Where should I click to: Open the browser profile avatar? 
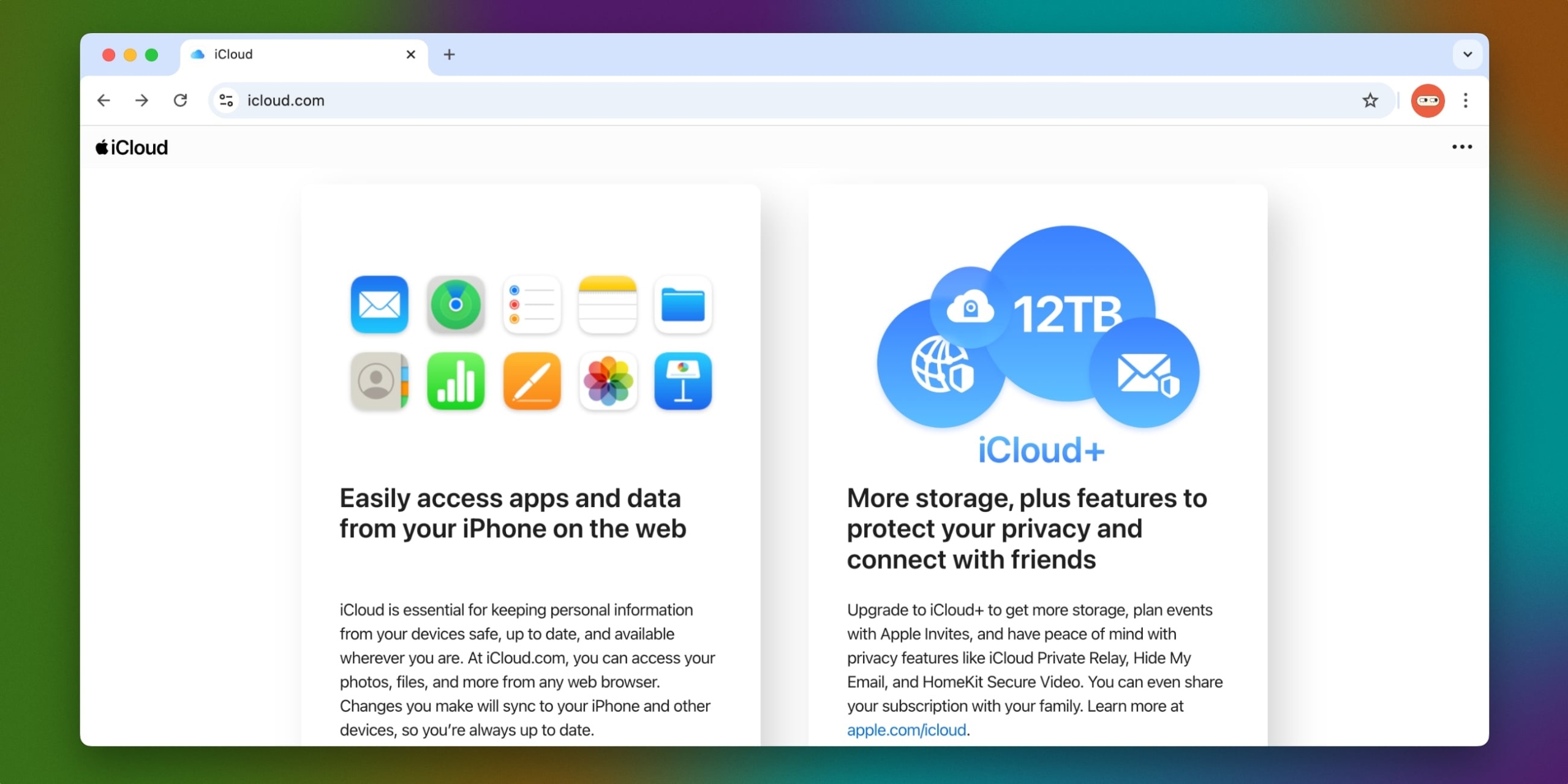[x=1428, y=100]
